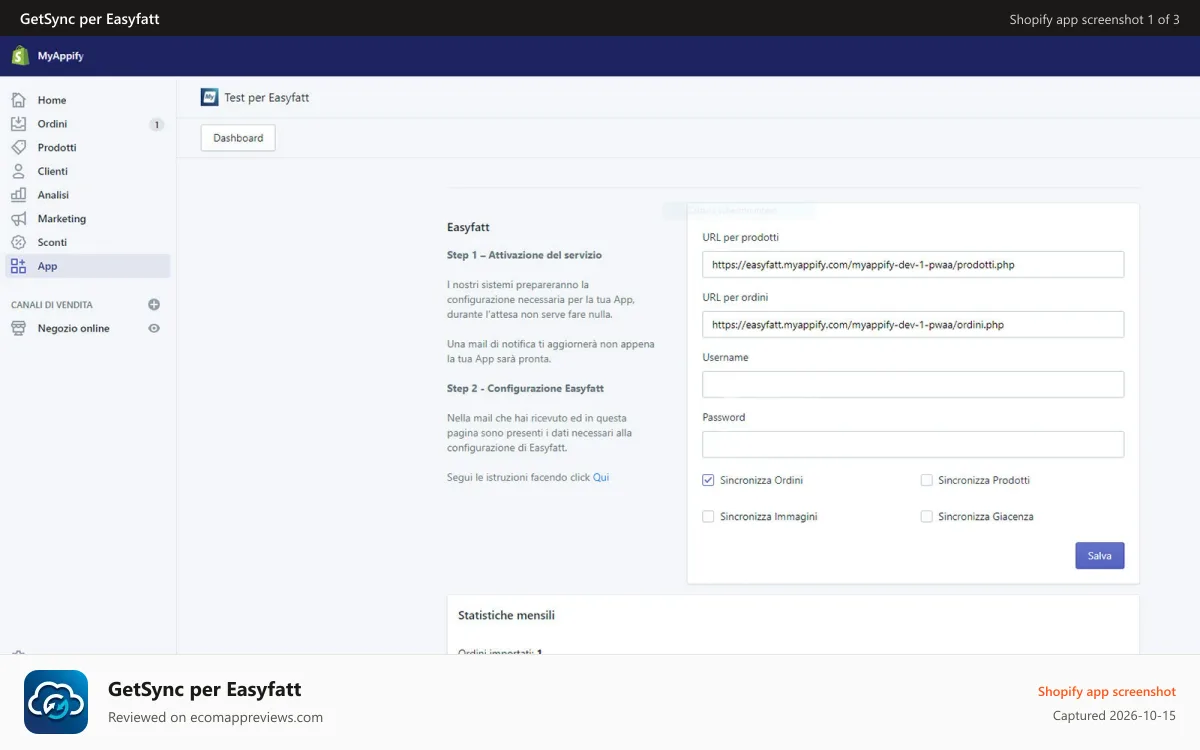This screenshot has width=1200, height=750.
Task: Click the GetSync cloud logo at bottom
Action: (56, 702)
